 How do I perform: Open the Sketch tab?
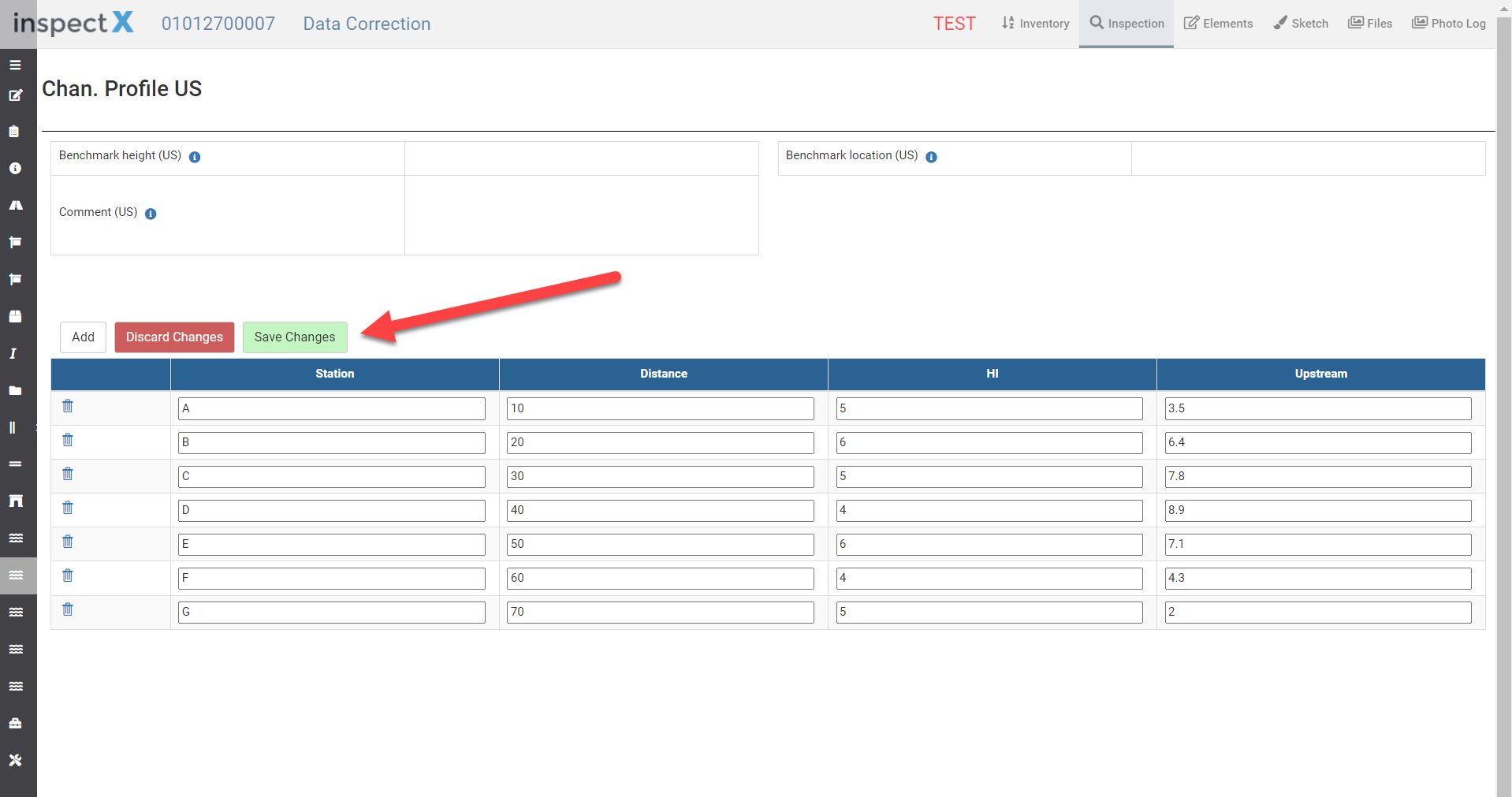(1301, 24)
